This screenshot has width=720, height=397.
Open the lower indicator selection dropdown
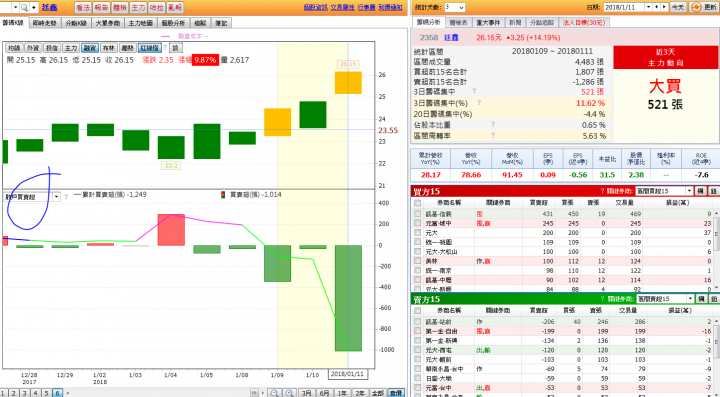pos(56,197)
